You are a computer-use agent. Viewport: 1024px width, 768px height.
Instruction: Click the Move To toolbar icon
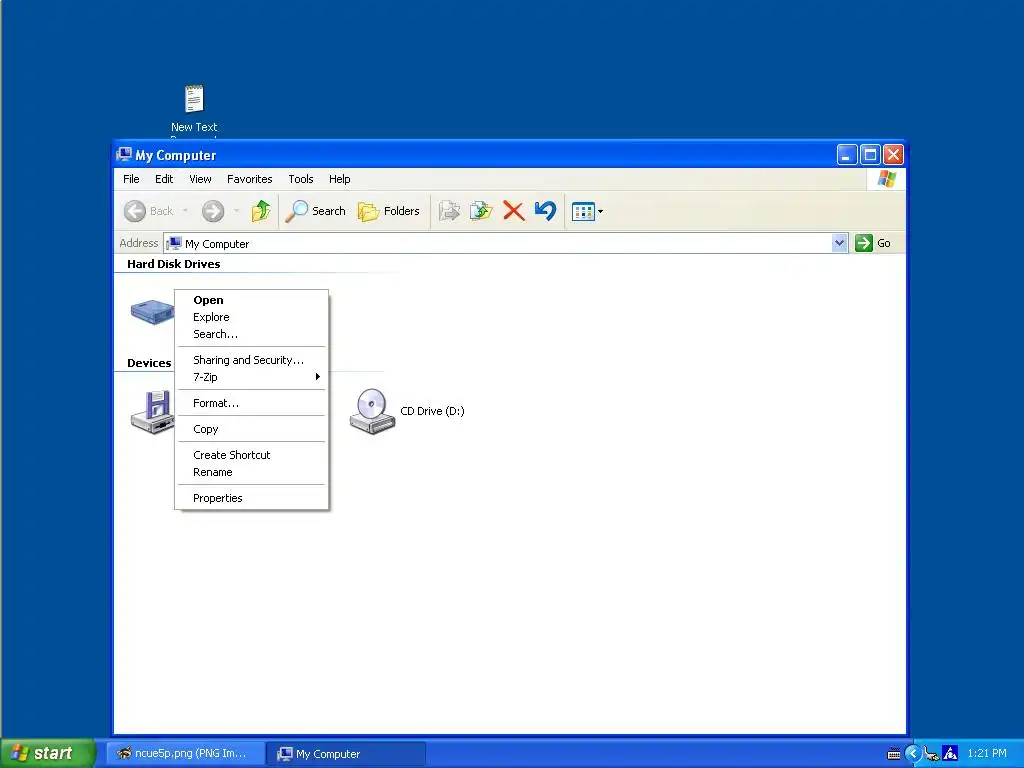tap(449, 211)
